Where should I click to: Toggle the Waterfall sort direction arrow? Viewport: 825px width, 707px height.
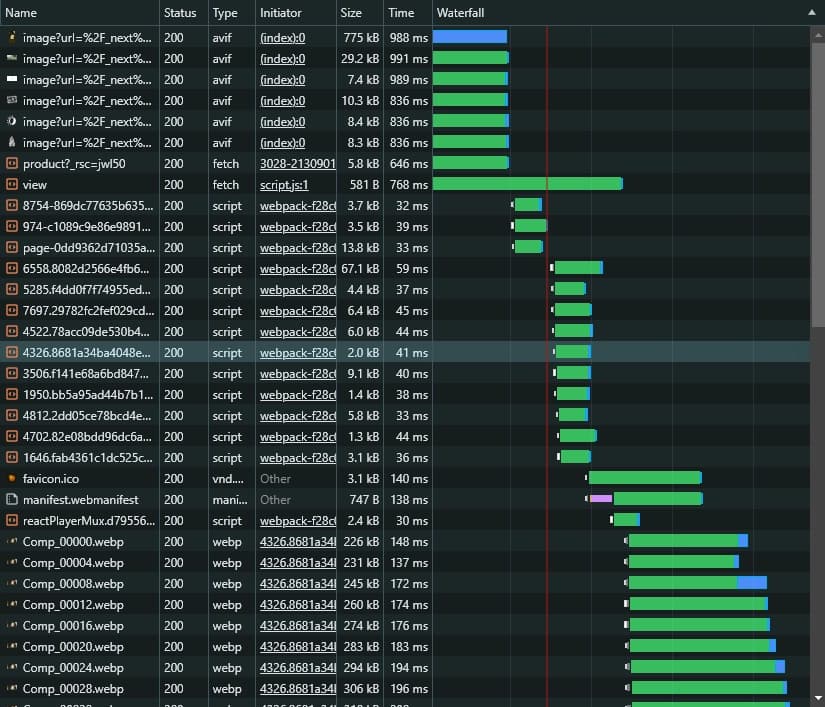coord(811,13)
